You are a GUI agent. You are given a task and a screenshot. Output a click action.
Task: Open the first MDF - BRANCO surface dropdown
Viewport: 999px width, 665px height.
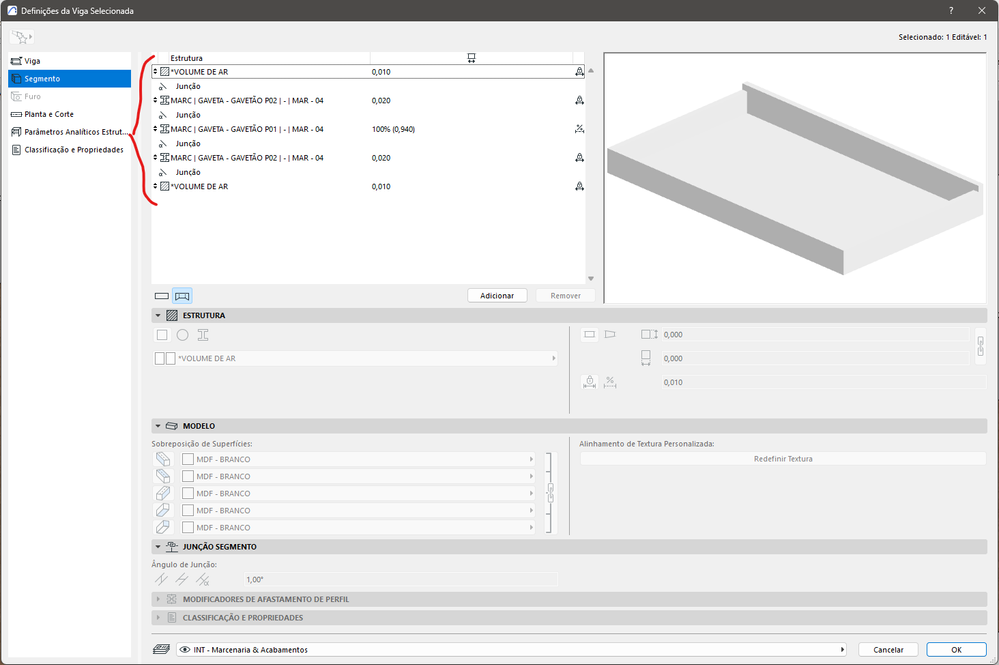click(x=357, y=459)
